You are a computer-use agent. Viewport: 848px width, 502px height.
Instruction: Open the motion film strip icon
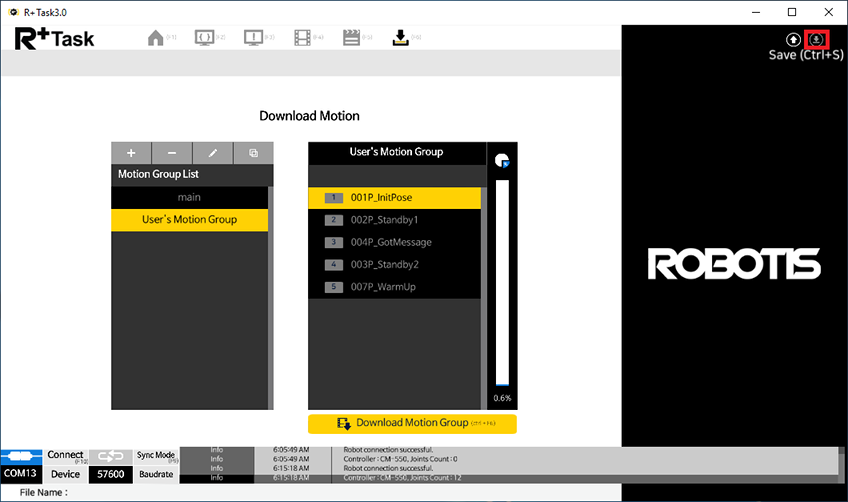click(302, 38)
